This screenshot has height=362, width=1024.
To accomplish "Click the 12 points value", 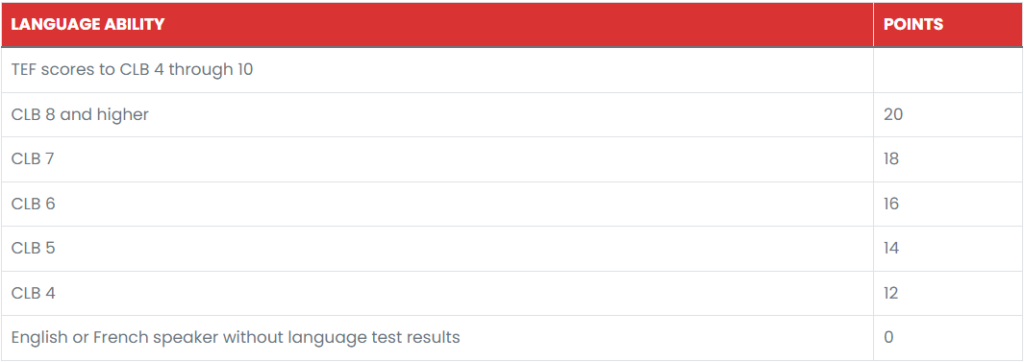I will (891, 293).
